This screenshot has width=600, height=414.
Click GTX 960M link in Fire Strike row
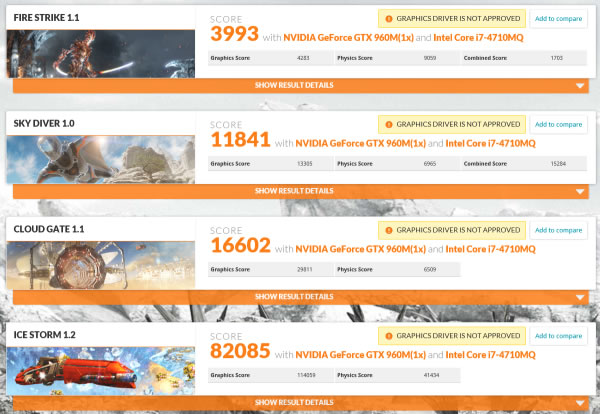click(x=348, y=37)
